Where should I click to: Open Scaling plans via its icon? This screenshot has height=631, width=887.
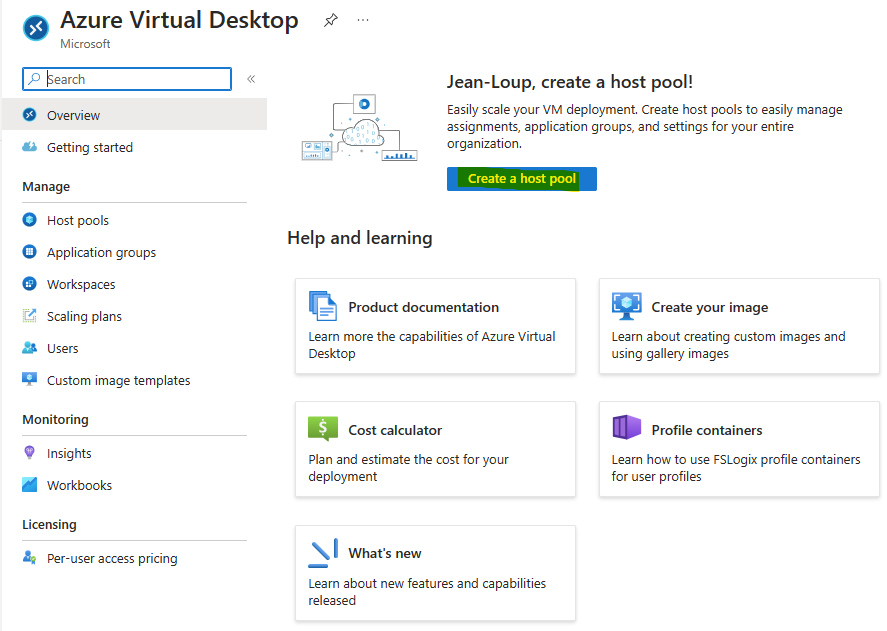(x=29, y=316)
